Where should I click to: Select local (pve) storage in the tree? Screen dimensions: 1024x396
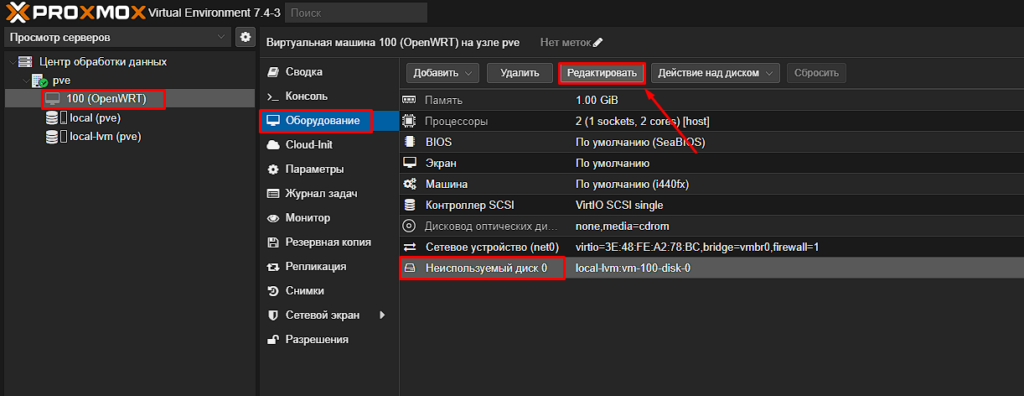pos(95,118)
